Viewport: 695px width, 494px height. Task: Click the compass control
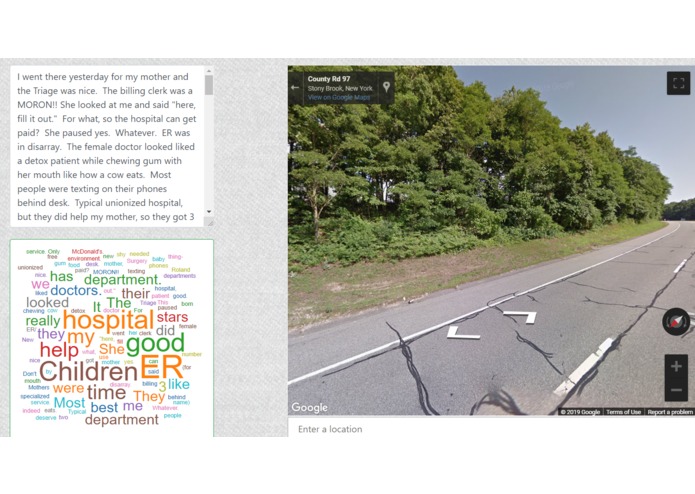tap(675, 322)
